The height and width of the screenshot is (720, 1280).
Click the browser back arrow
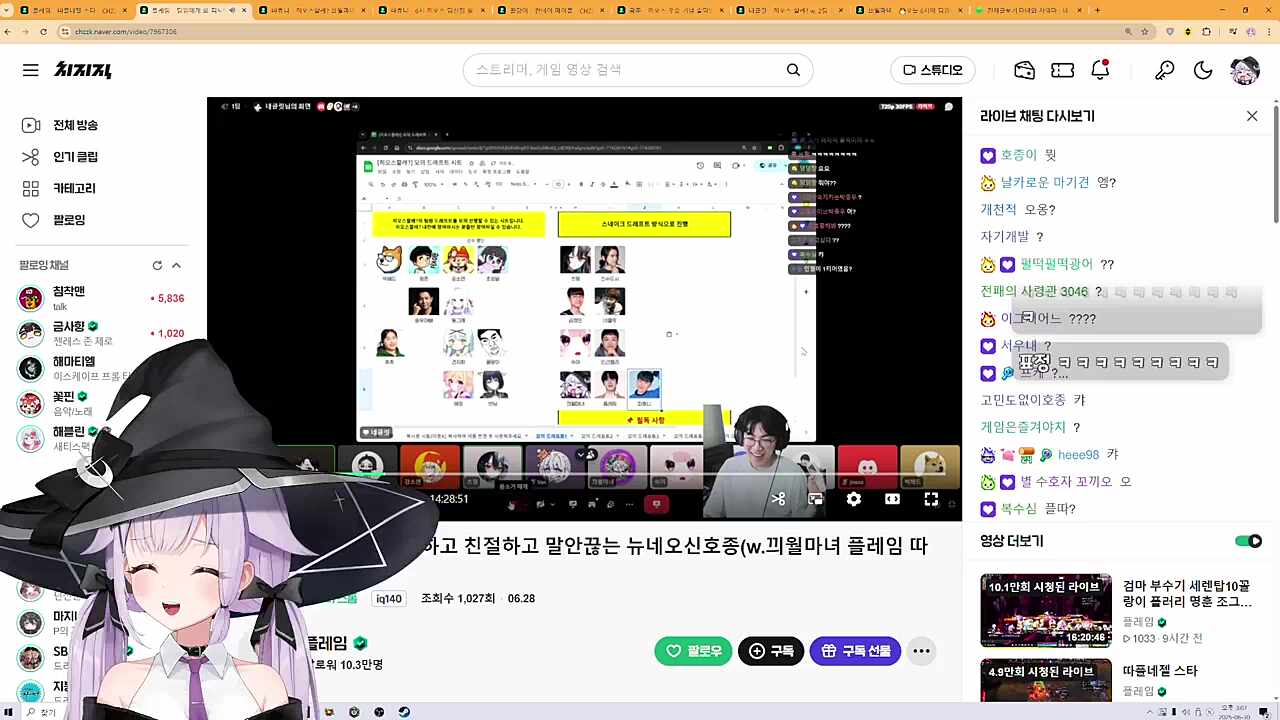tap(8, 32)
